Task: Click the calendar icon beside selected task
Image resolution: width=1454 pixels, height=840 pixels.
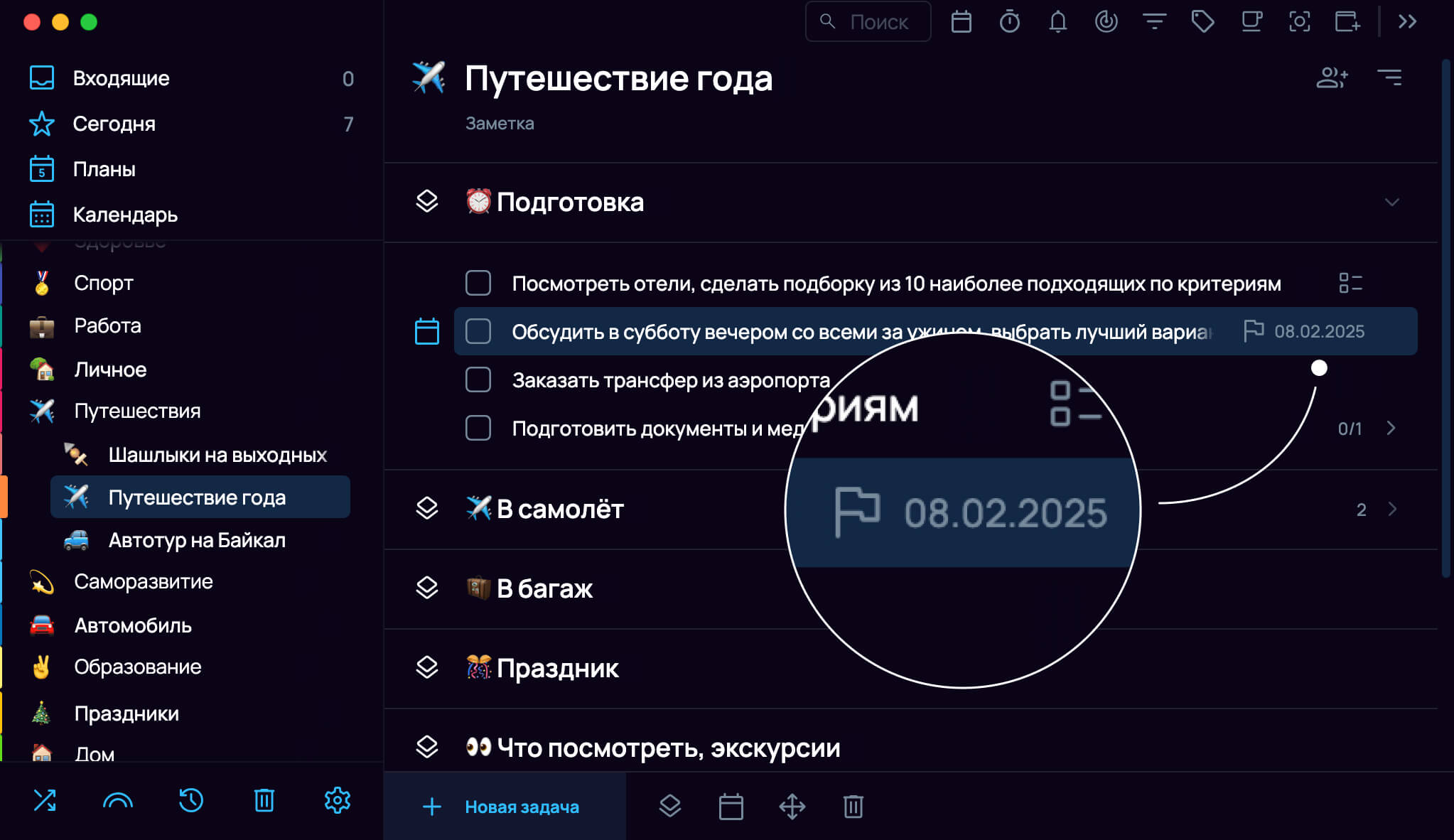Action: (427, 331)
